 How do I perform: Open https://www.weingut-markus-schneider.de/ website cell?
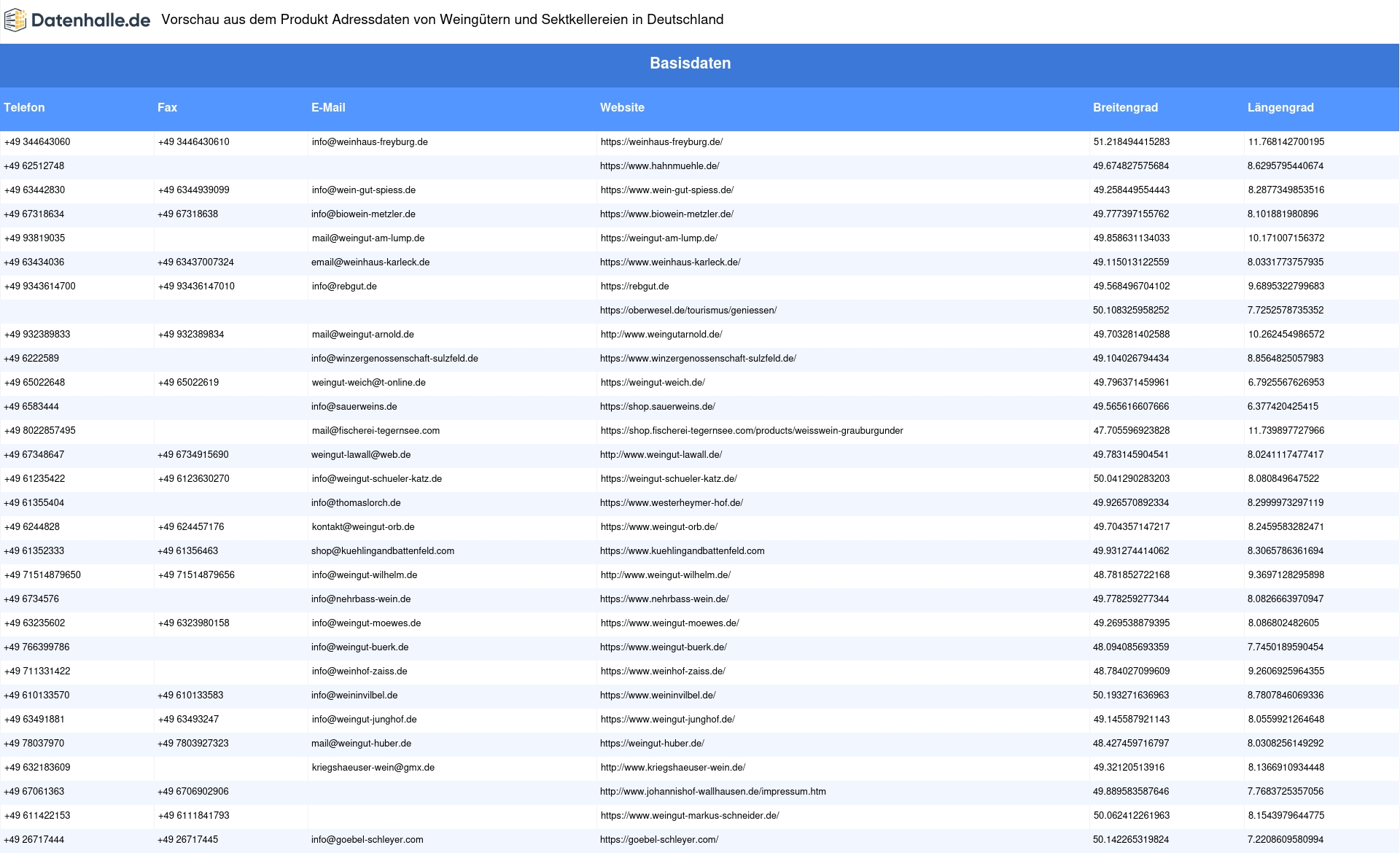point(690,816)
